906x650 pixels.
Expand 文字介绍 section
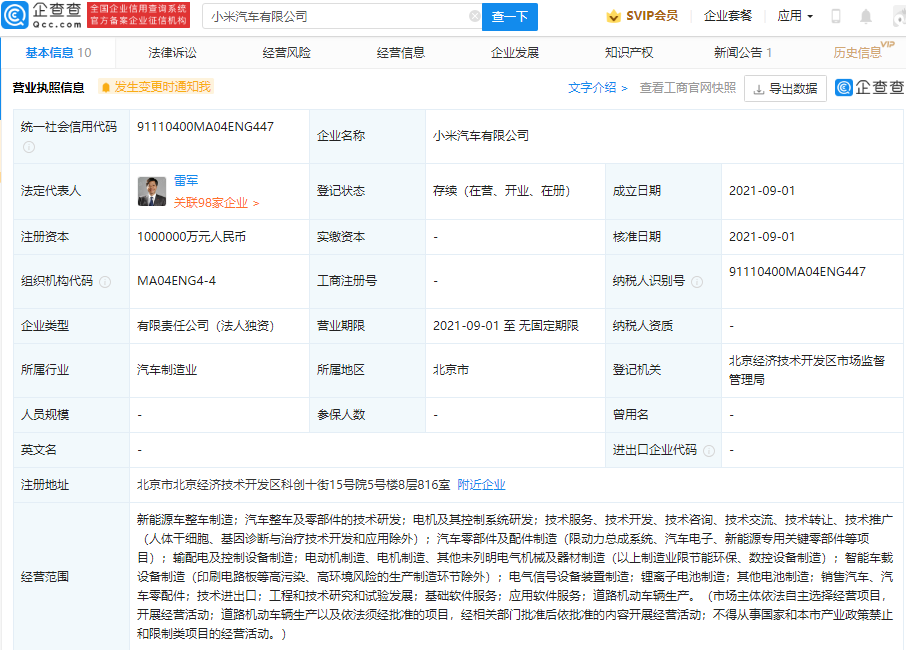coord(597,88)
